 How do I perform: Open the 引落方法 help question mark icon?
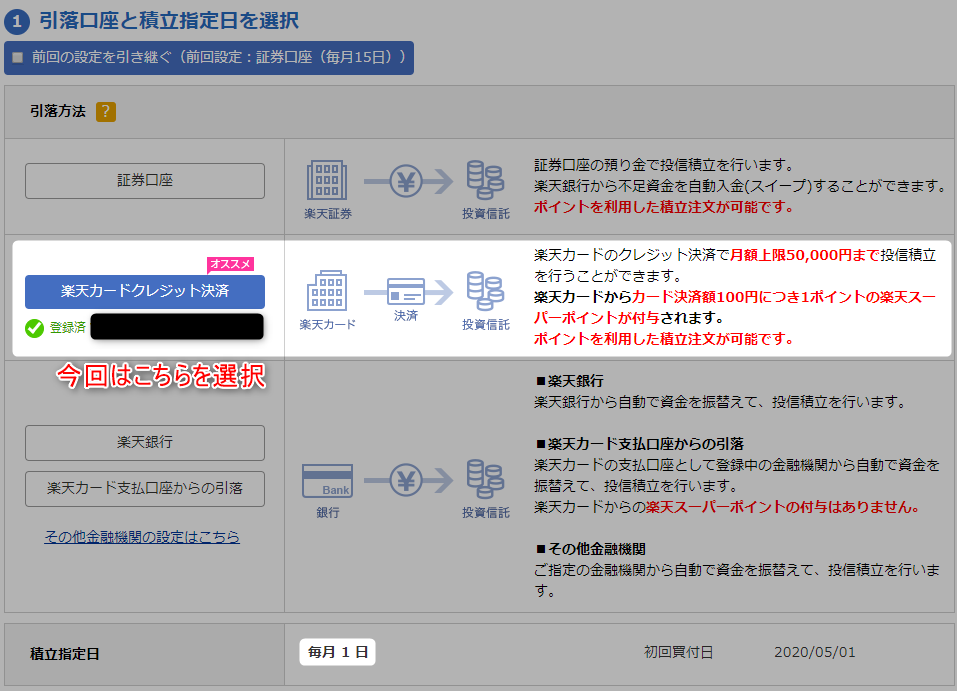106,112
